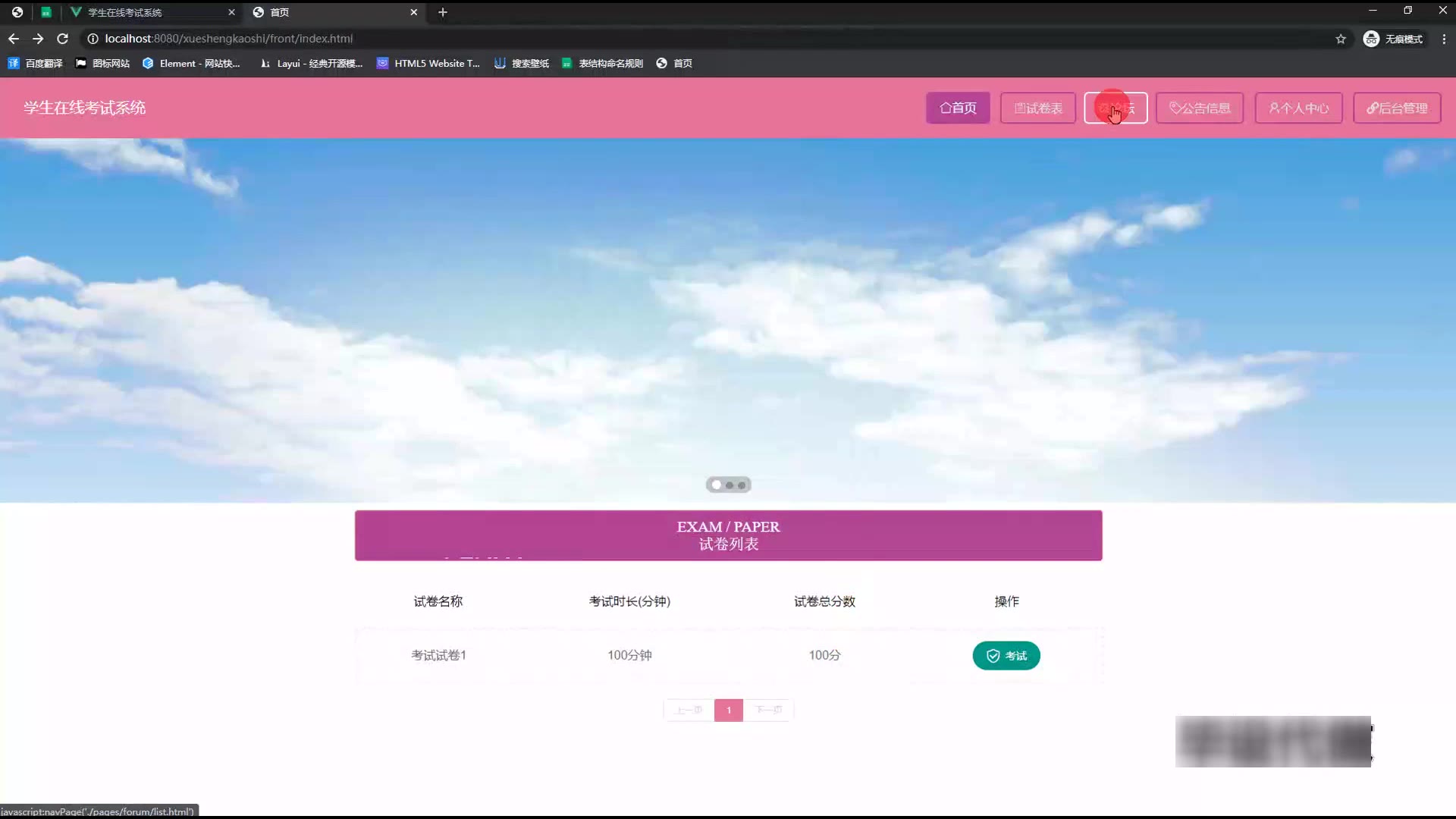Open new tab with plus icon
1456x819 pixels.
443,12
